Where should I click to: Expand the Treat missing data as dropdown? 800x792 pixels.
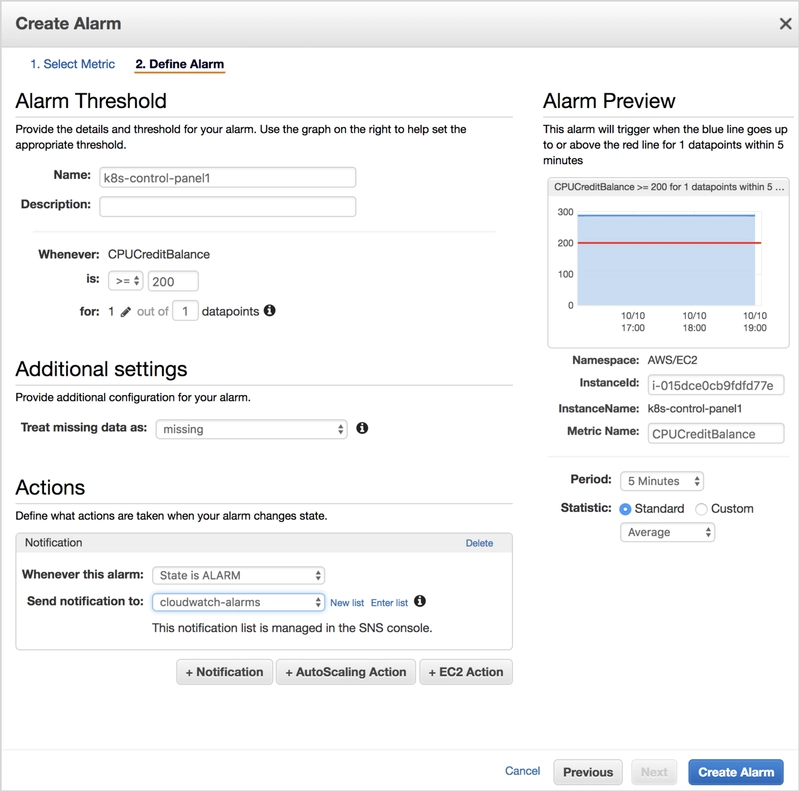251,429
